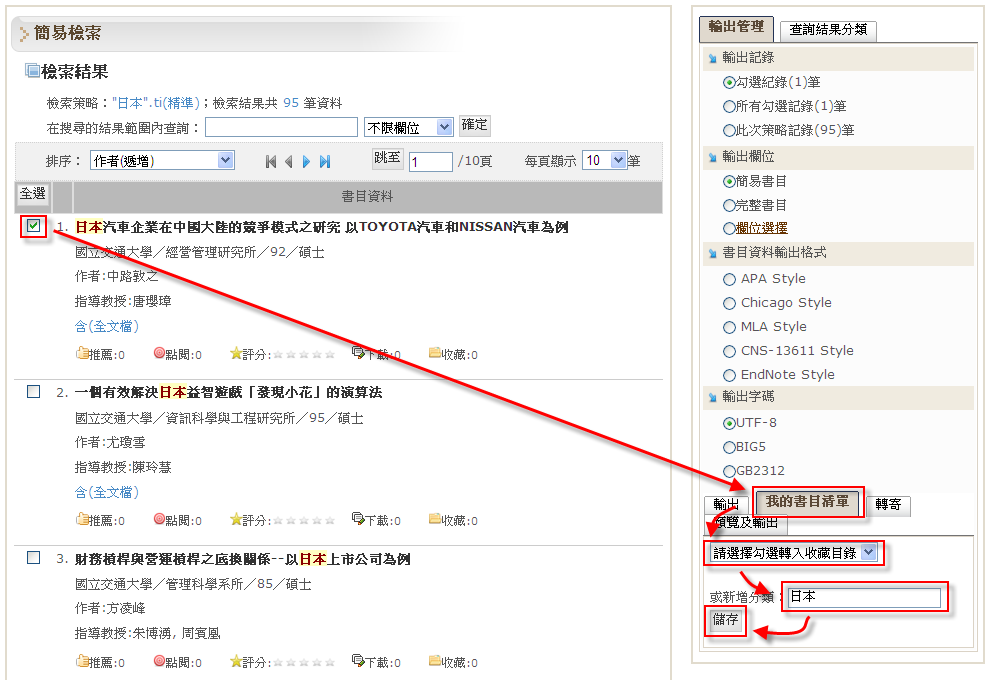Screen dimensions: 988x680
Task: Open the 不限欄位 field dropdown
Action: click(409, 127)
